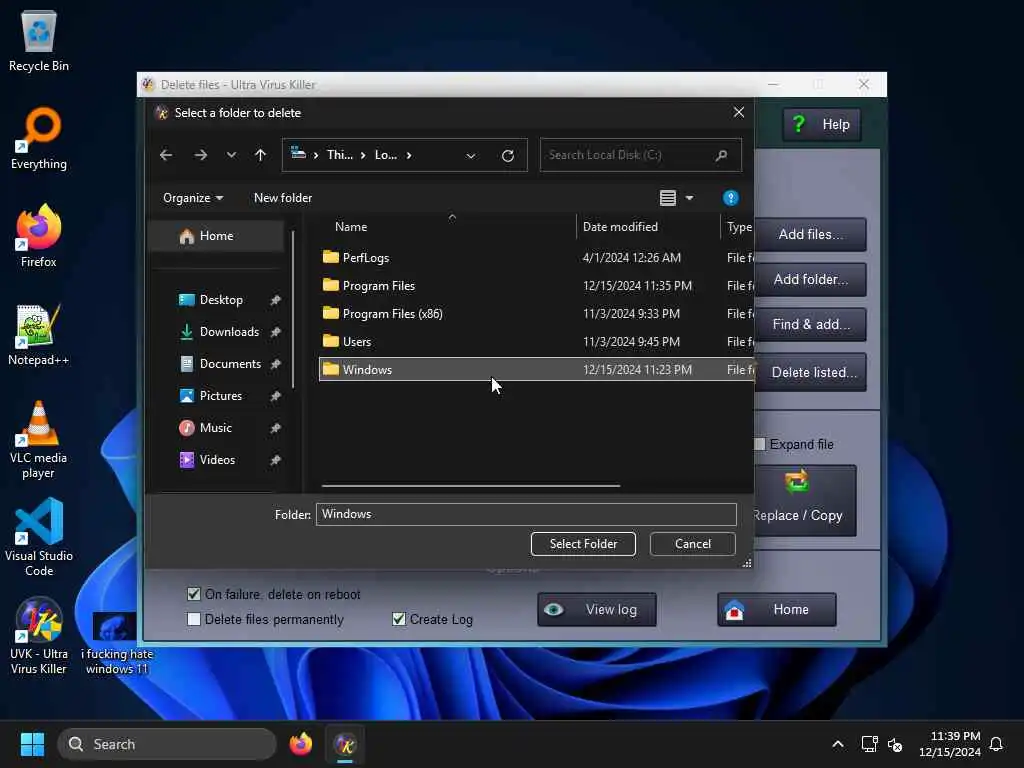Select the Users folder
Viewport: 1024px width, 768px height.
pos(536,342)
